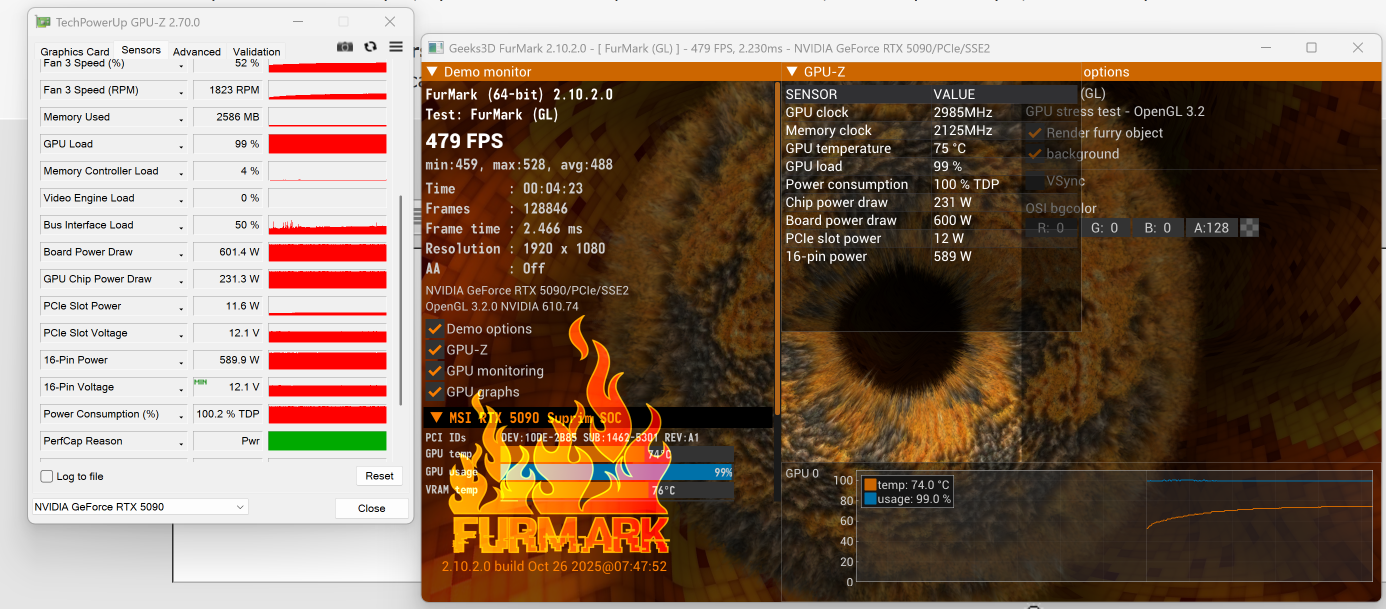The width and height of the screenshot is (1386, 609).
Task: Open the NVIDIA GeForce RTX 5090 dropdown
Action: point(140,507)
